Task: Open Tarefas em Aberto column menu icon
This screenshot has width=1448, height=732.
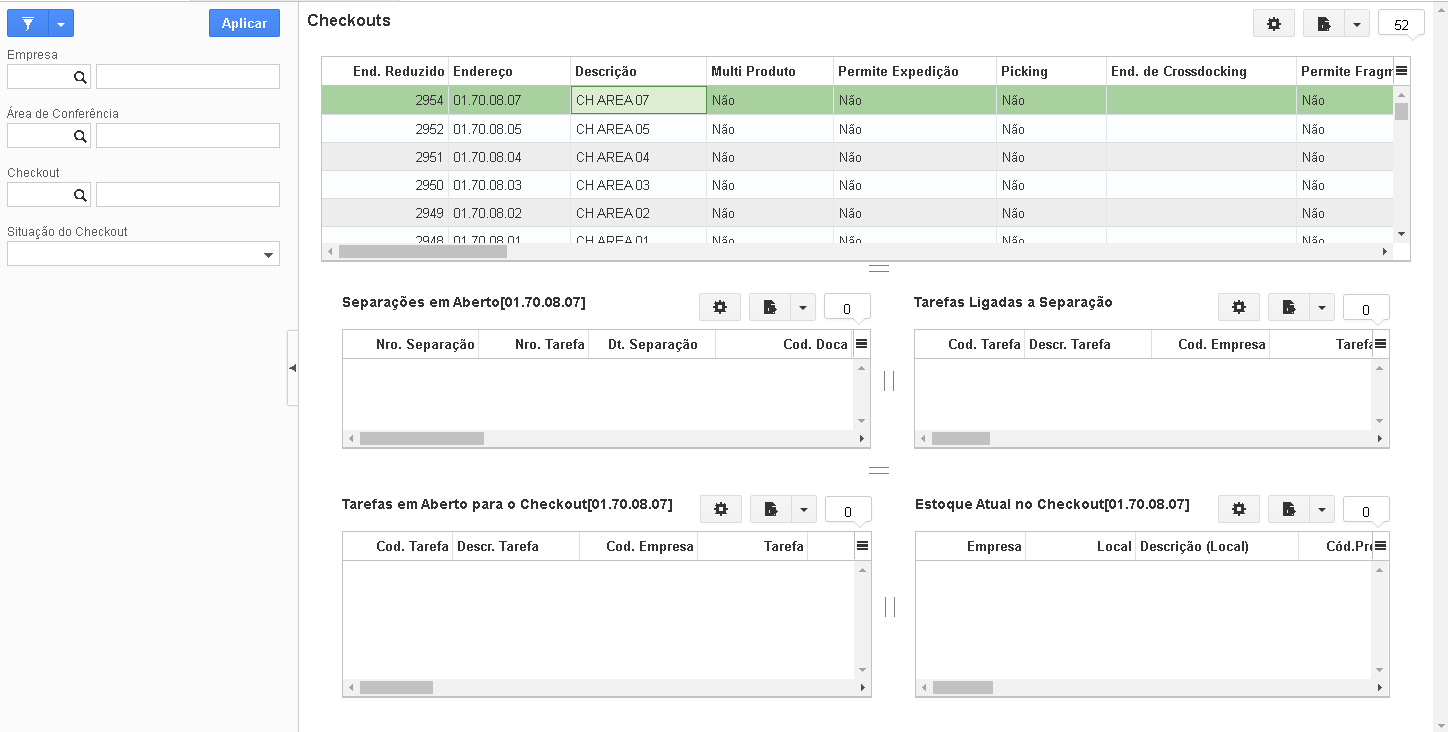Action: coord(863,546)
